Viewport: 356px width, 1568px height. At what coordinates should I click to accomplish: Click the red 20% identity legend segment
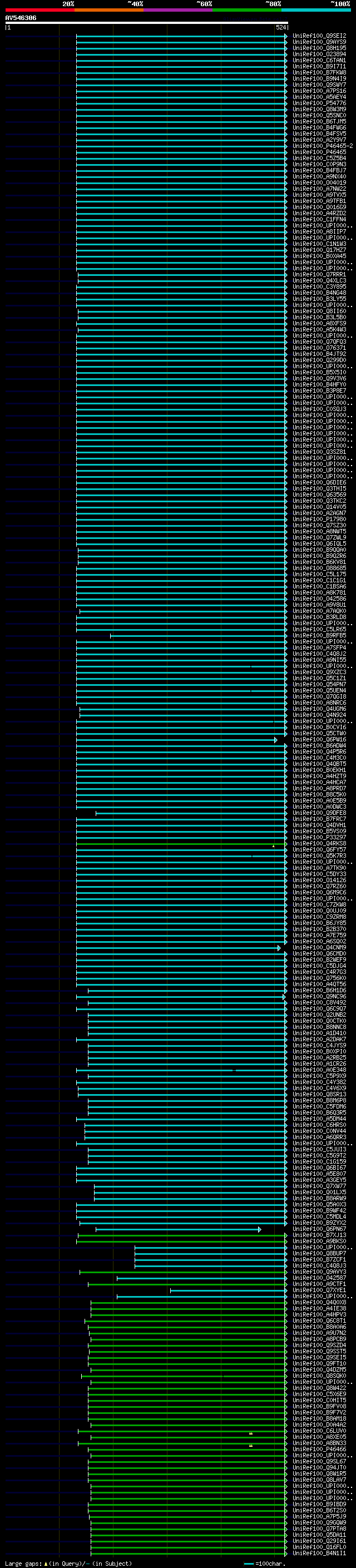pyautogui.click(x=39, y=10)
